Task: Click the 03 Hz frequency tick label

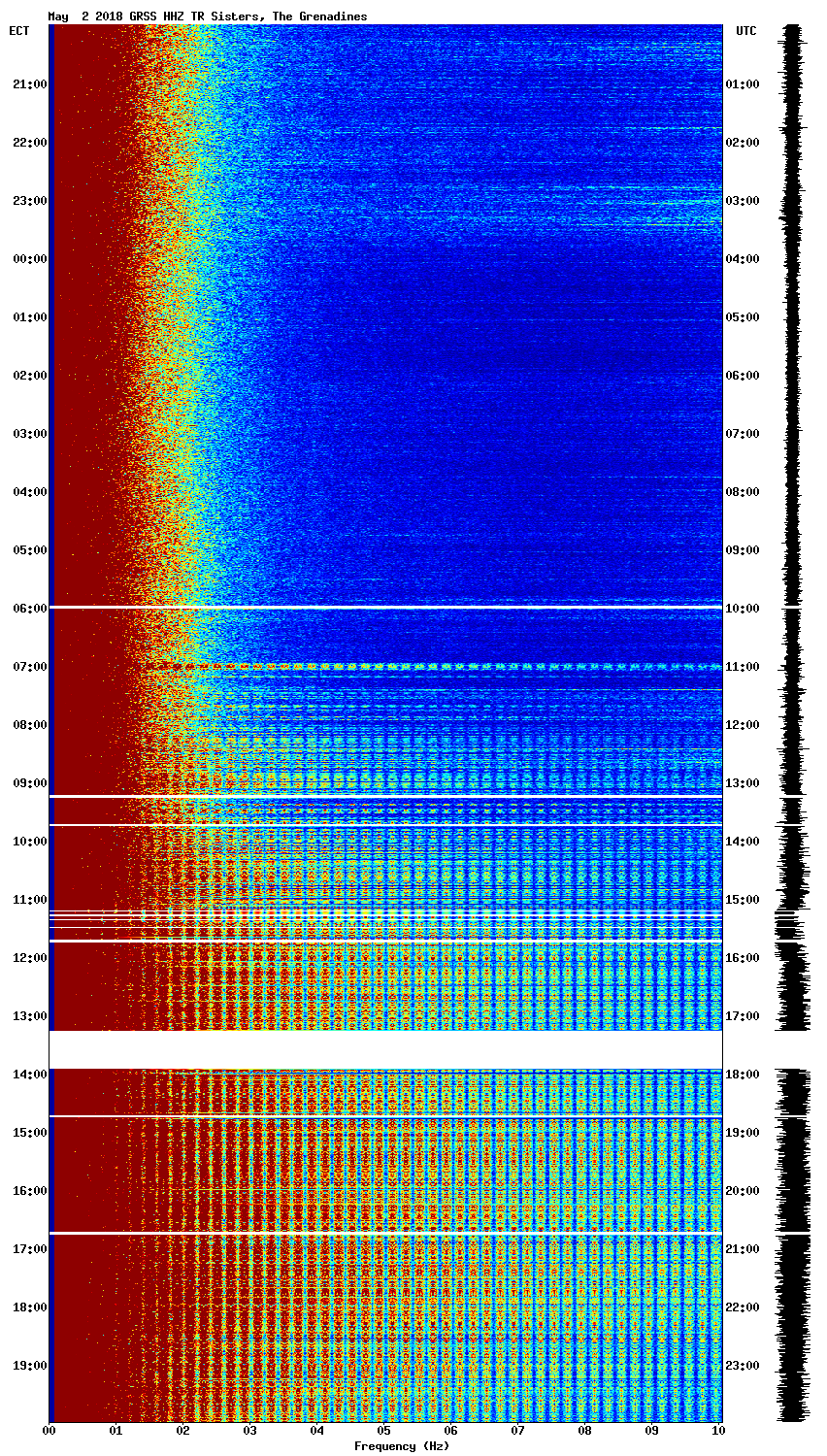Action: point(249,1431)
